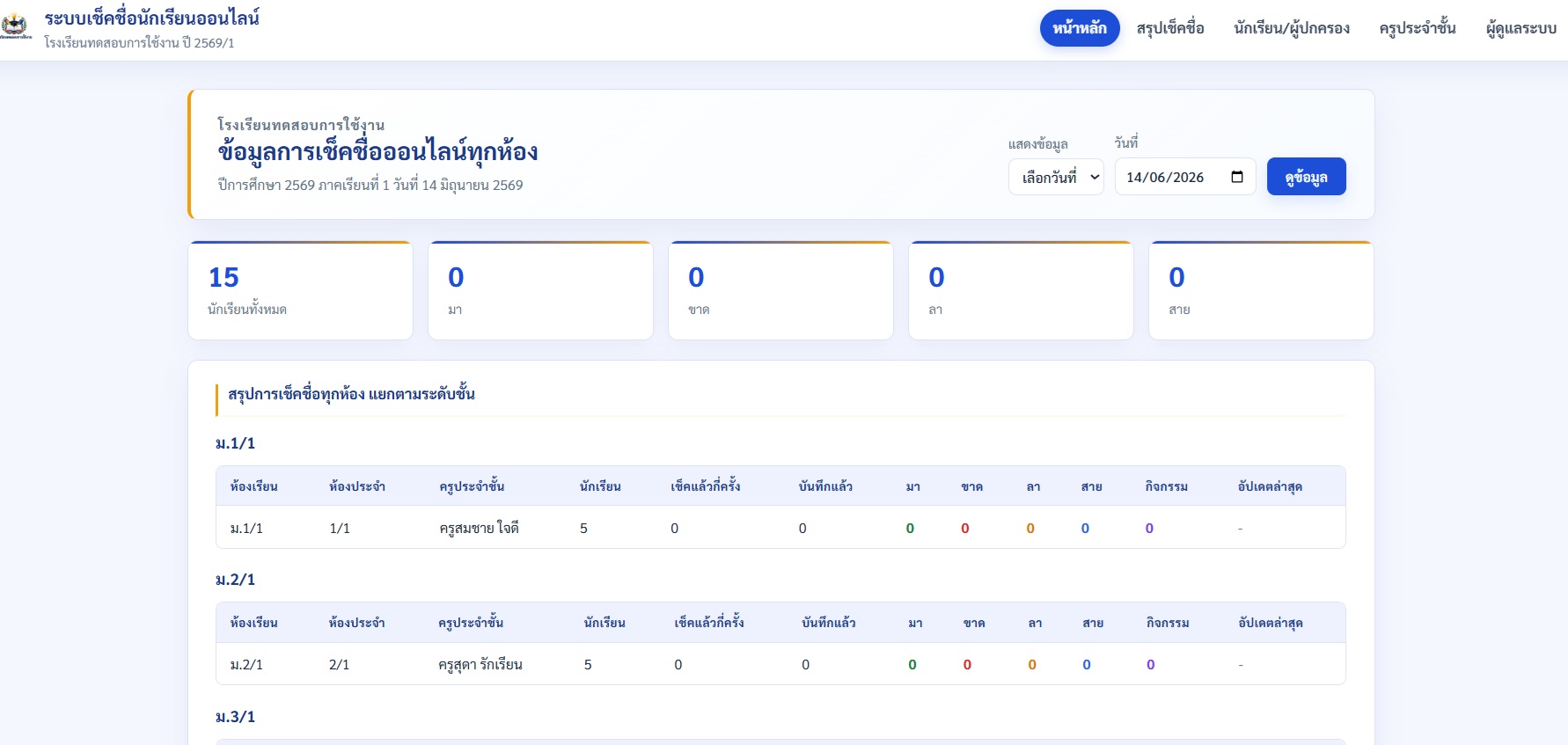Click green มา count in ม.1/1 row
Image resolution: width=1568 pixels, height=745 pixels.
pos(910,529)
